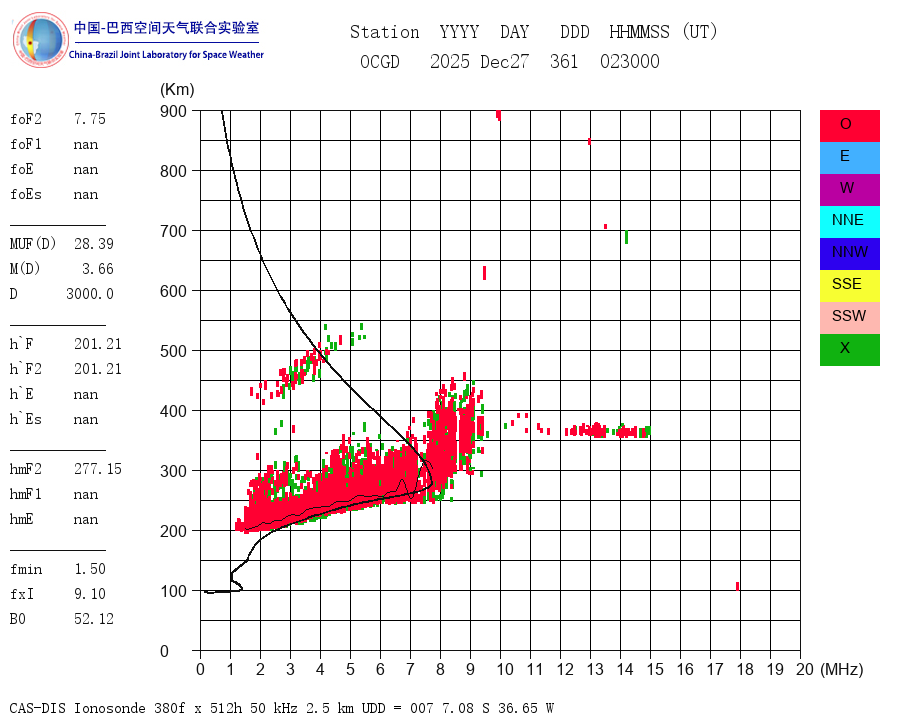Click the foEs parameter label

(26, 194)
